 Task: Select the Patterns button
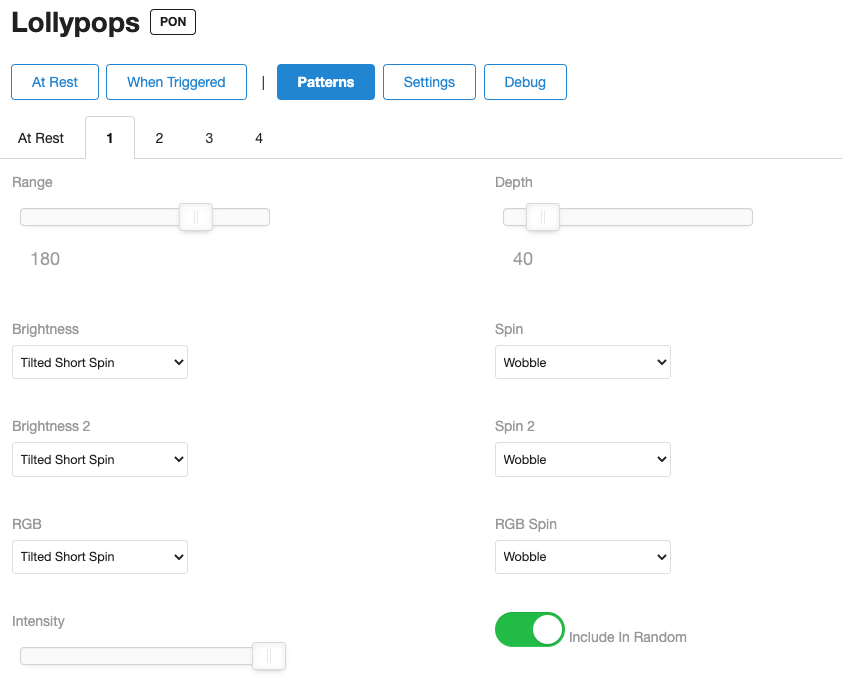tap(326, 82)
